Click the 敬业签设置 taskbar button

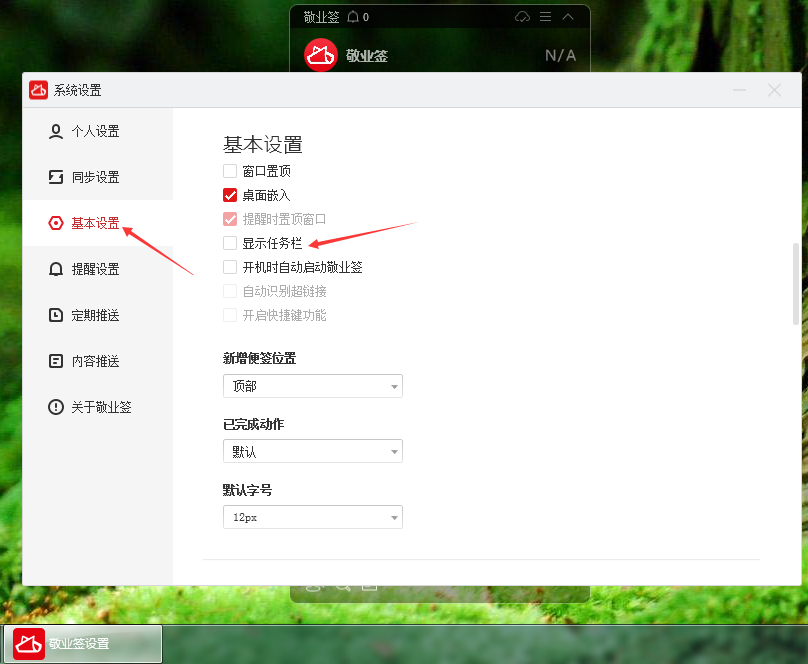click(x=83, y=643)
